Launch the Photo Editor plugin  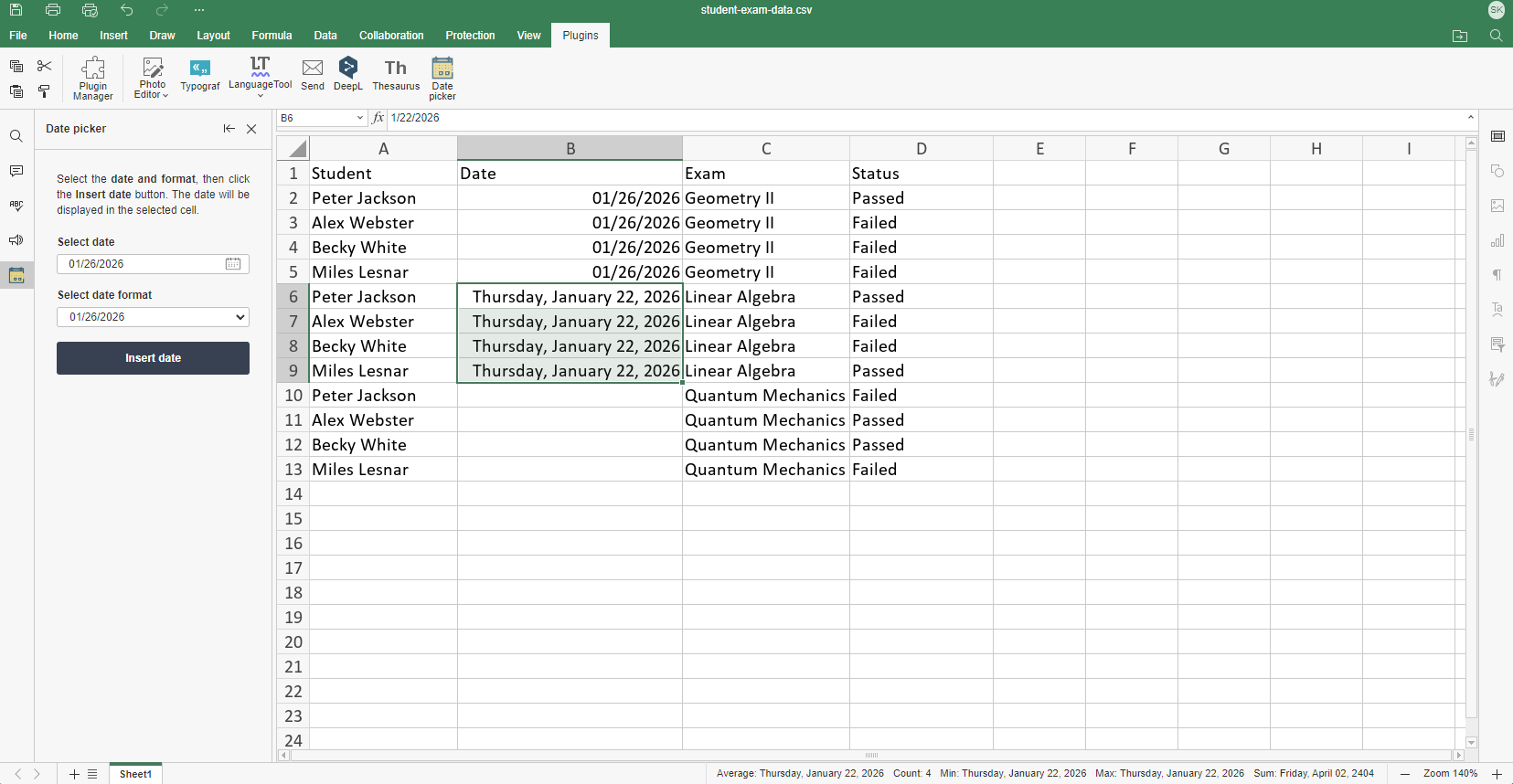152,78
